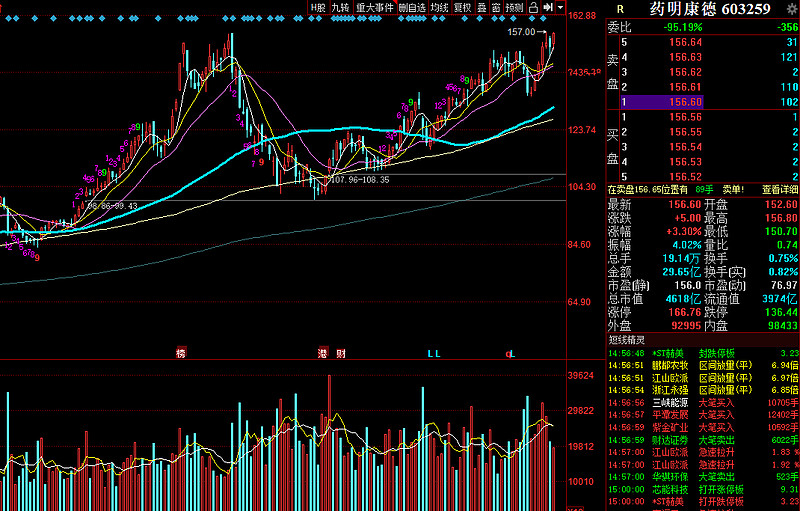Select sell level 1 price 156.60
Image resolution: width=800 pixels, height=511 pixels.
tap(685, 102)
